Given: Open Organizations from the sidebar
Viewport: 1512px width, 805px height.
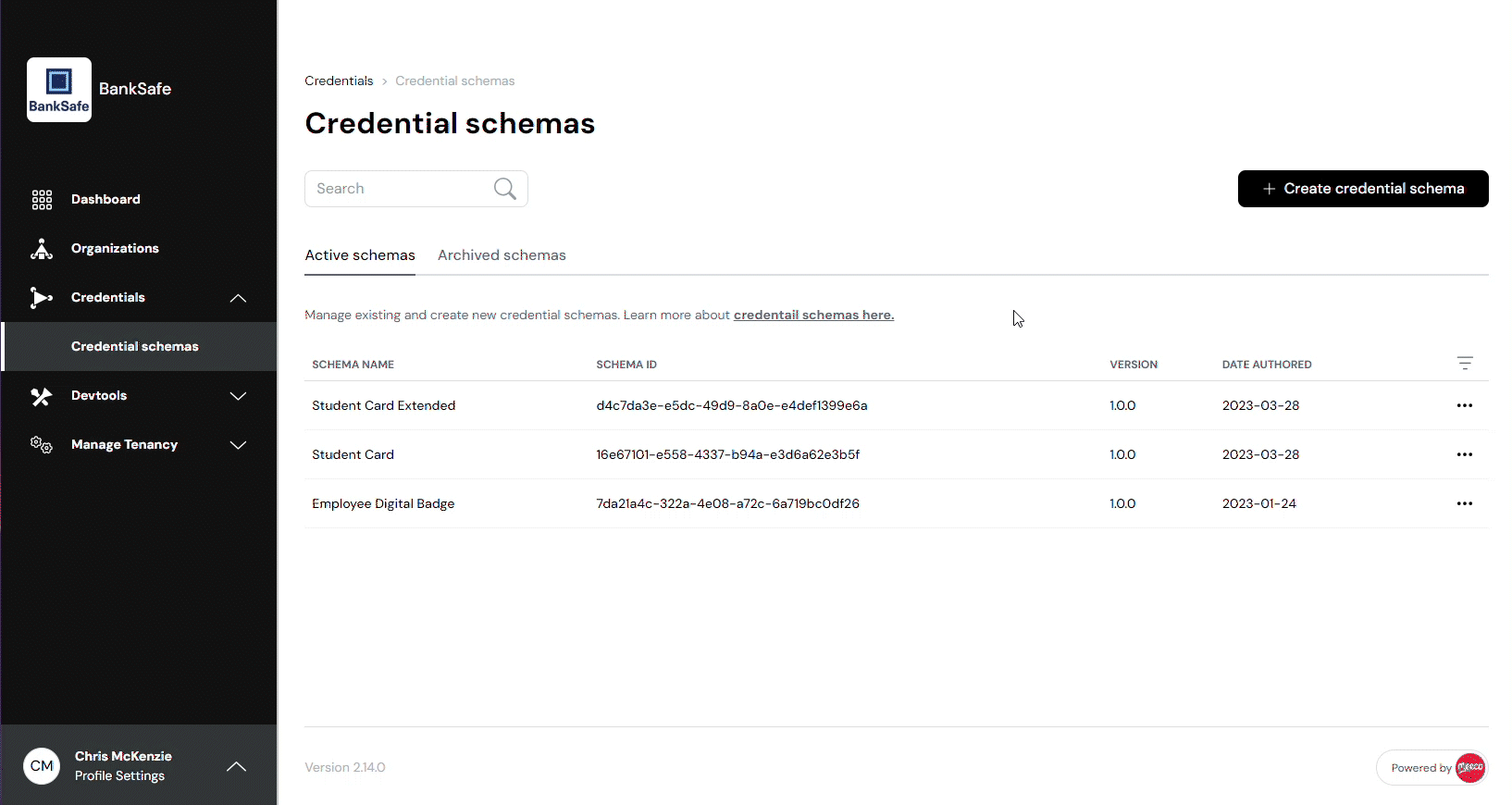Looking at the screenshot, I should click(115, 248).
